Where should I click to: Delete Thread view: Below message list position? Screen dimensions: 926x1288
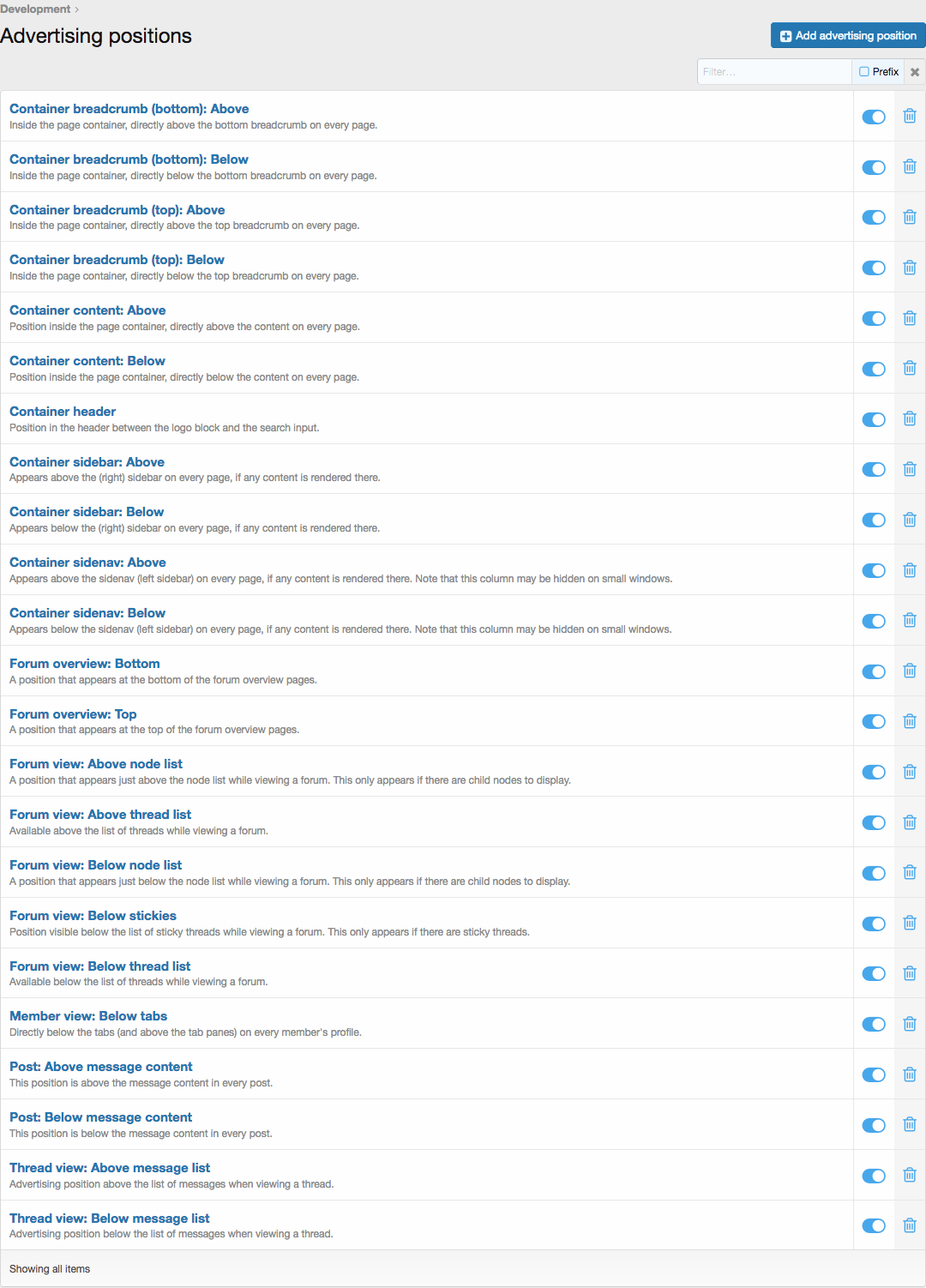tap(910, 1225)
